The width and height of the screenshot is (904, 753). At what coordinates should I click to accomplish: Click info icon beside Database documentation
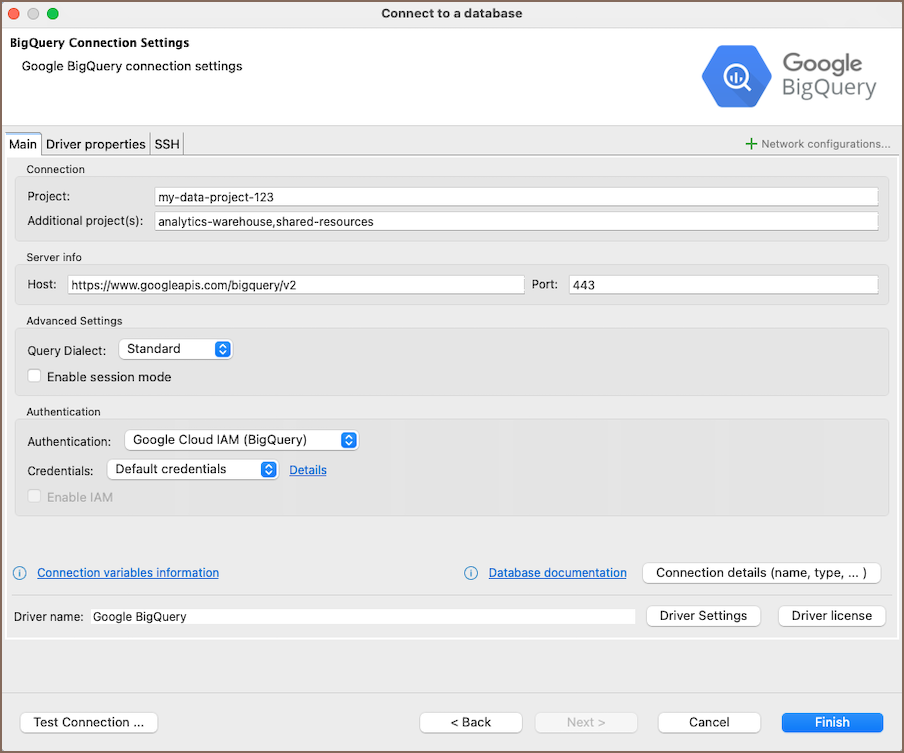click(x=471, y=573)
